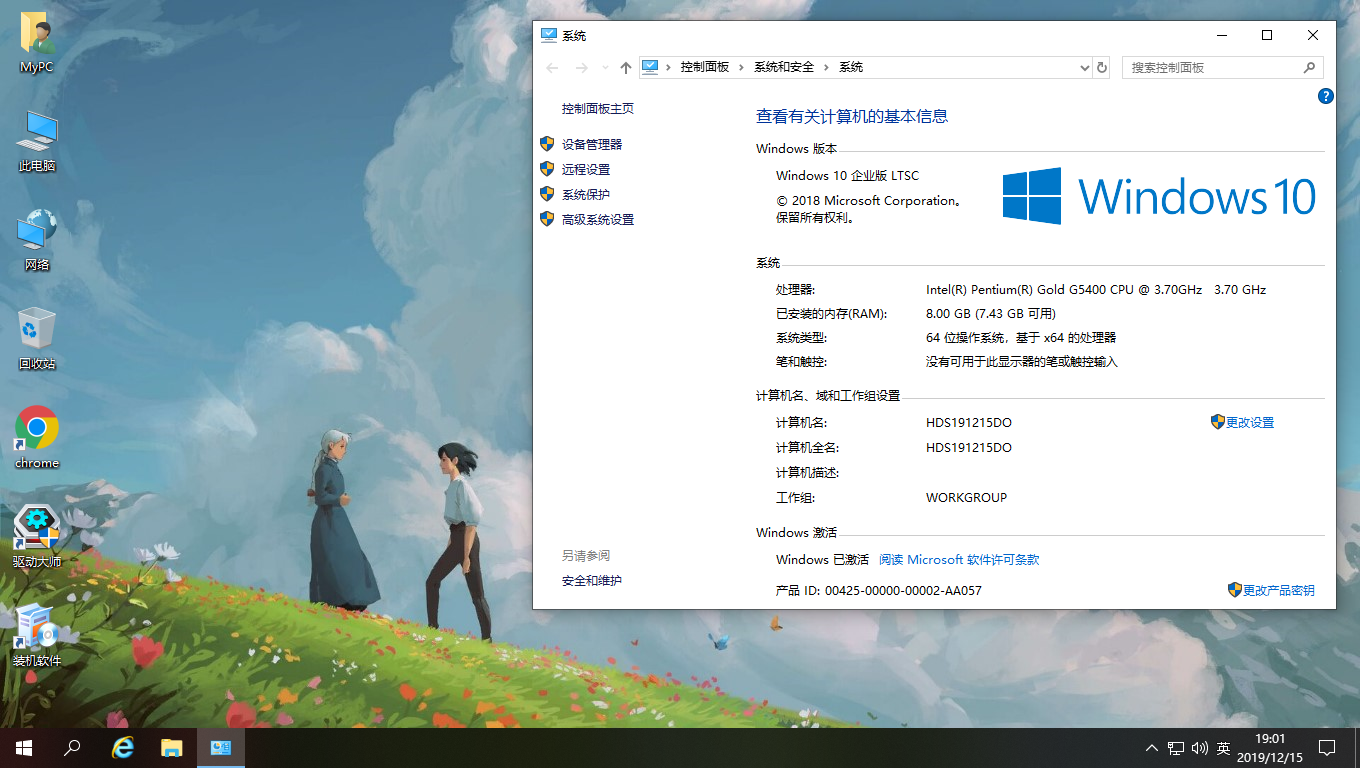This screenshot has height=768, width=1360.
Task: Click the processor value Intel(R) Pentium(R) Gold G5400
Action: (1096, 289)
